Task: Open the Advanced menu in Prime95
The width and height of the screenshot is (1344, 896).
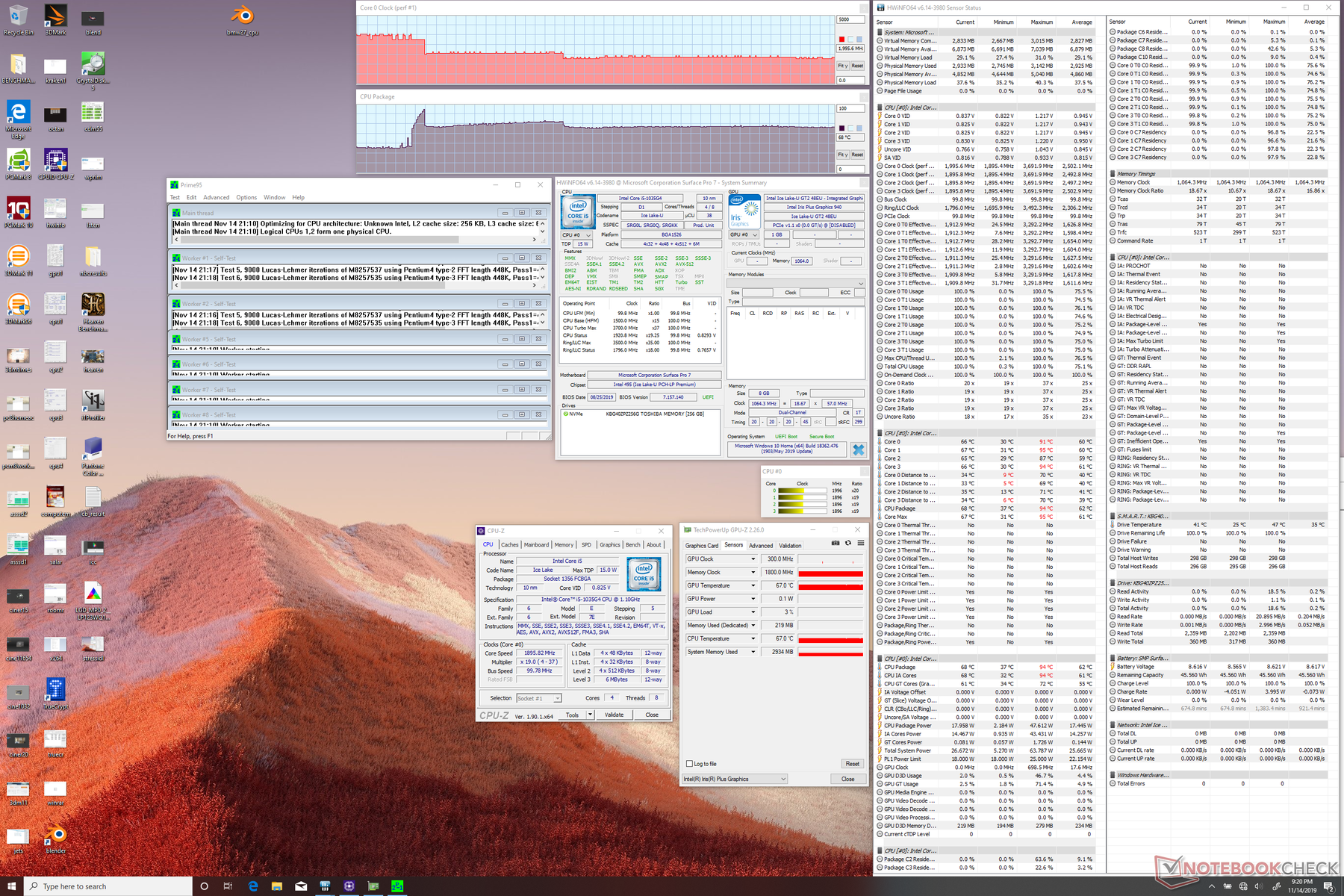Action: tap(217, 198)
